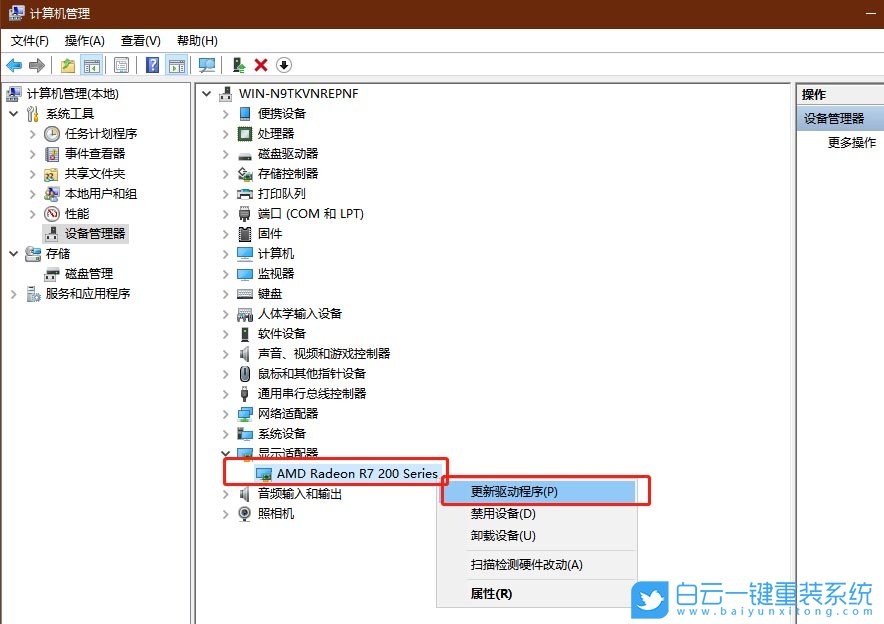Screen dimensions: 884x624
Task: Expand the 显示适配器 tree node
Action: click(224, 453)
